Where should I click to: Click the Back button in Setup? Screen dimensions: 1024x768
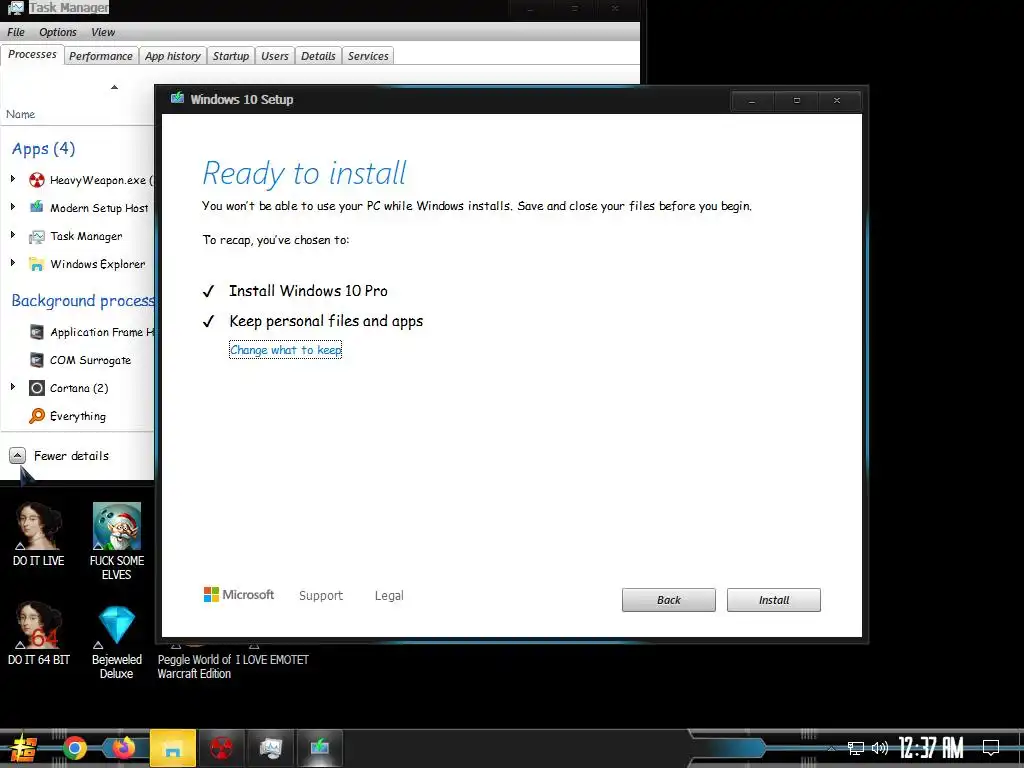click(x=669, y=600)
